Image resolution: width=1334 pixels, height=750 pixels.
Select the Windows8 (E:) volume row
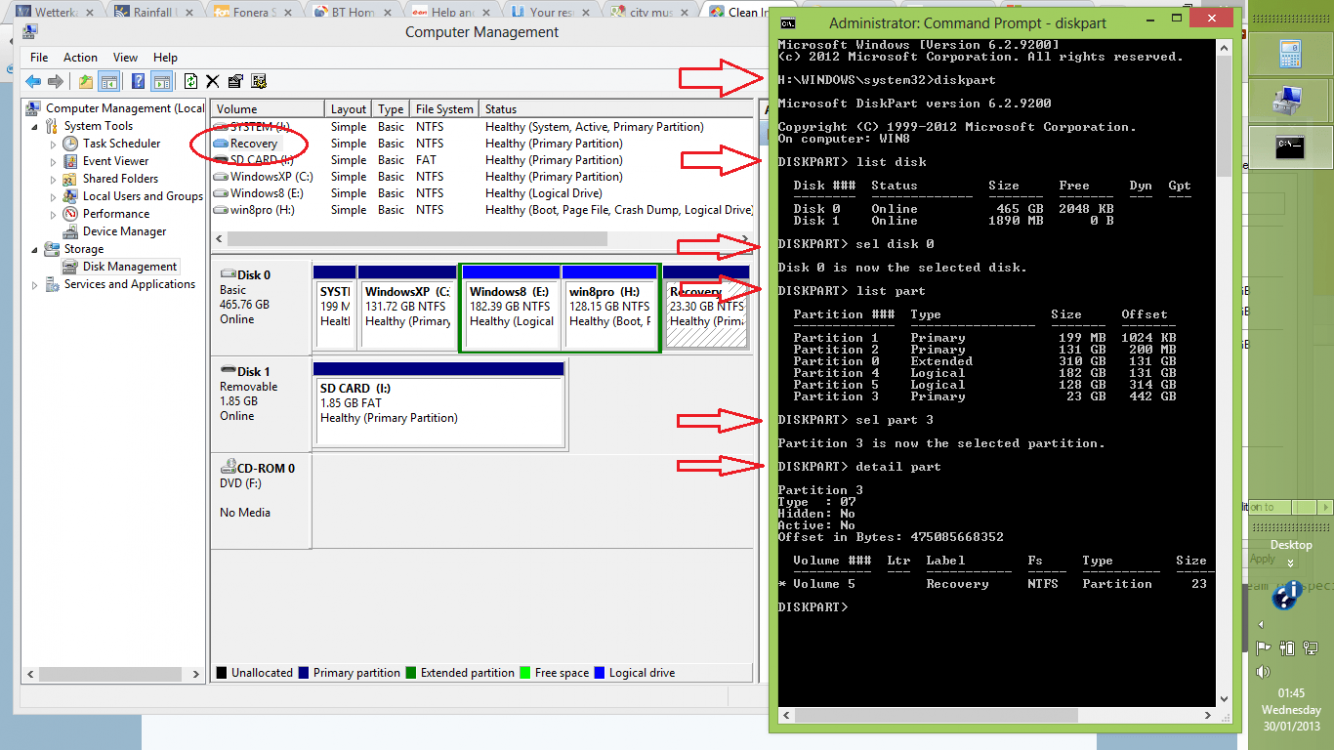coord(483,193)
